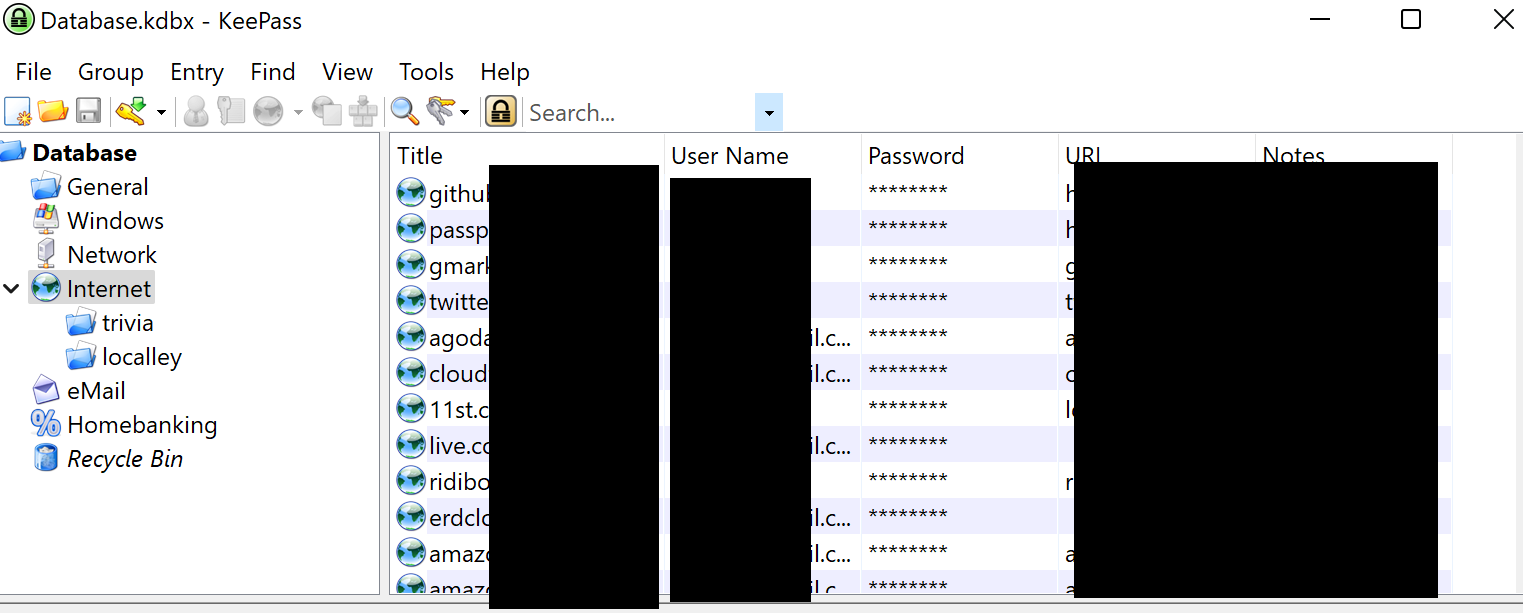Screen dimensions: 1523x613
Task: Click the Open database folder icon
Action: (x=52, y=112)
